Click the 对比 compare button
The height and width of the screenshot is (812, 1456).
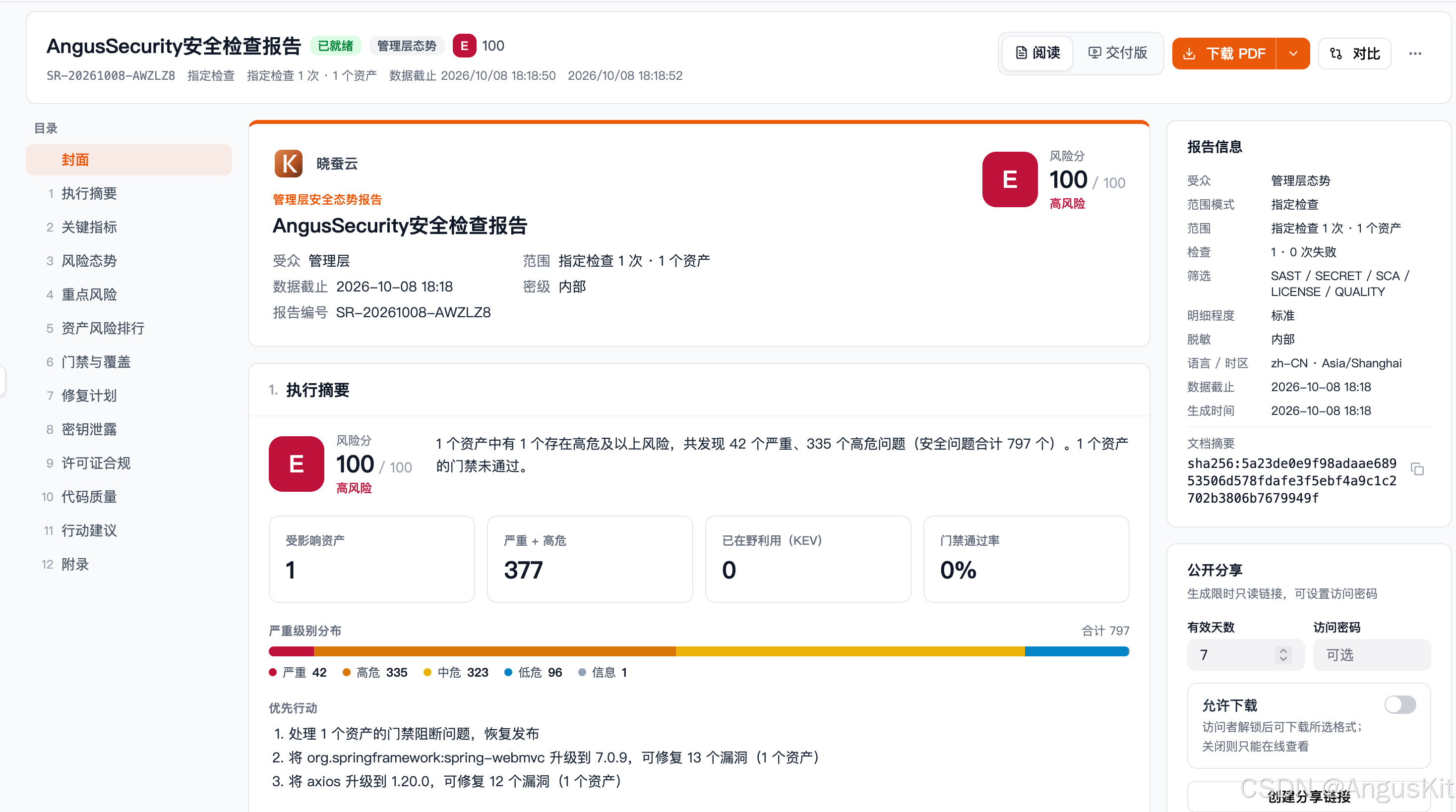click(1354, 54)
